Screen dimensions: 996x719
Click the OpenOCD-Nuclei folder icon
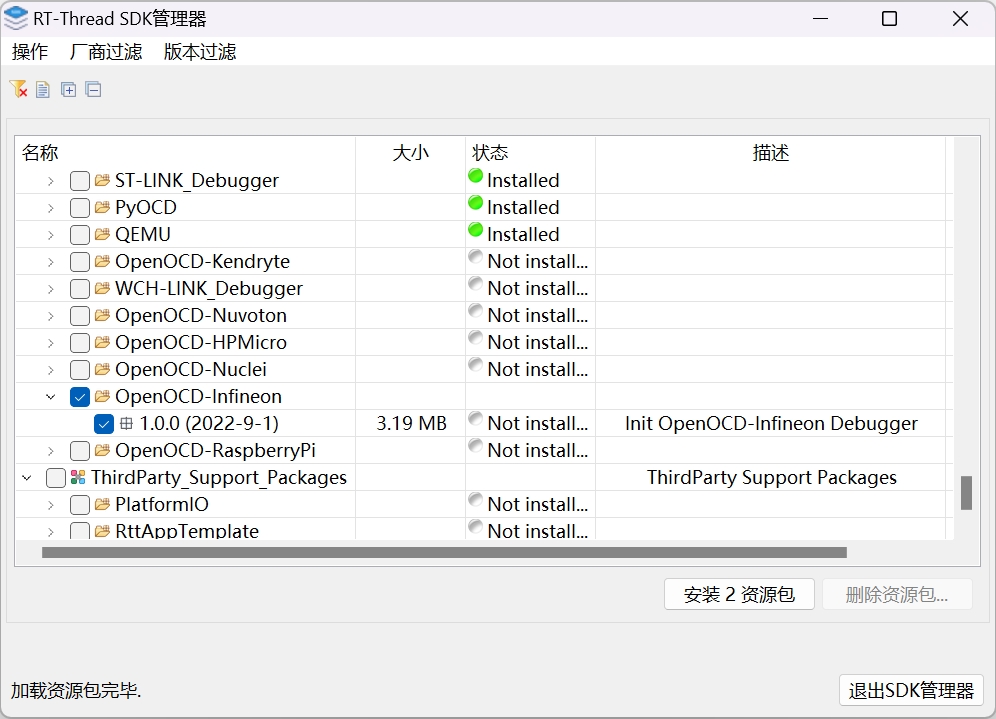pos(102,369)
